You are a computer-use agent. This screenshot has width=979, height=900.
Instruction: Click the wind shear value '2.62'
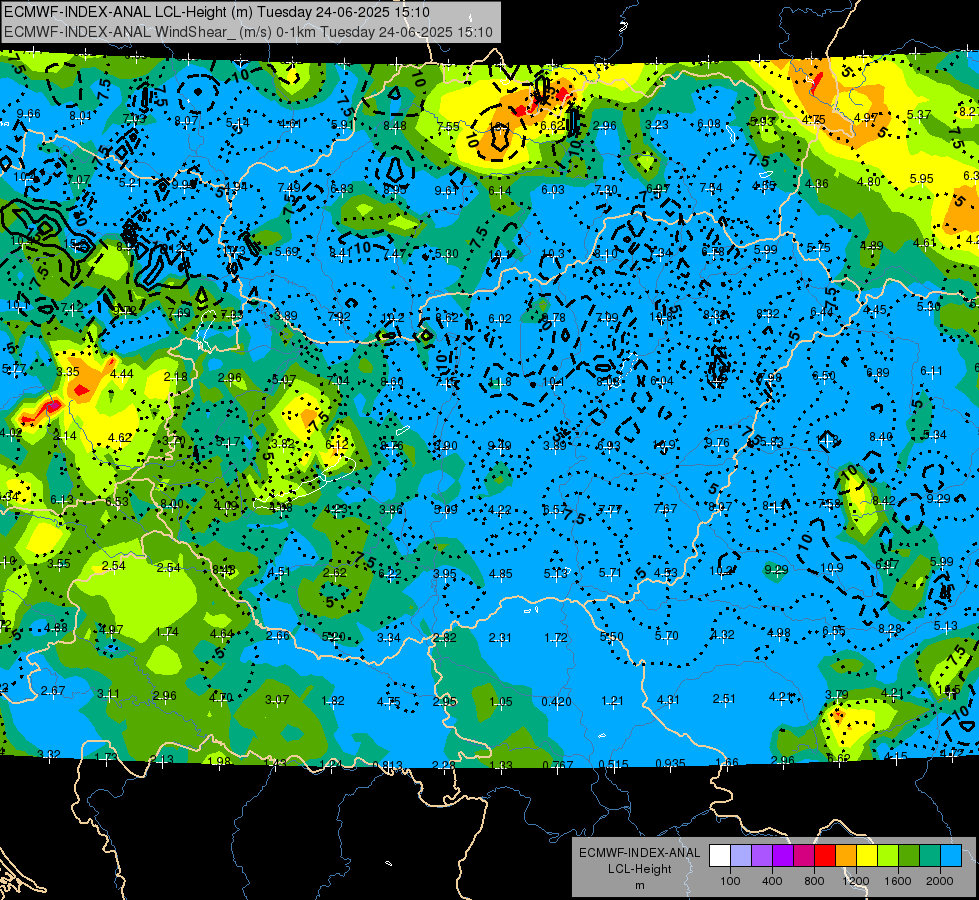tap(335, 573)
